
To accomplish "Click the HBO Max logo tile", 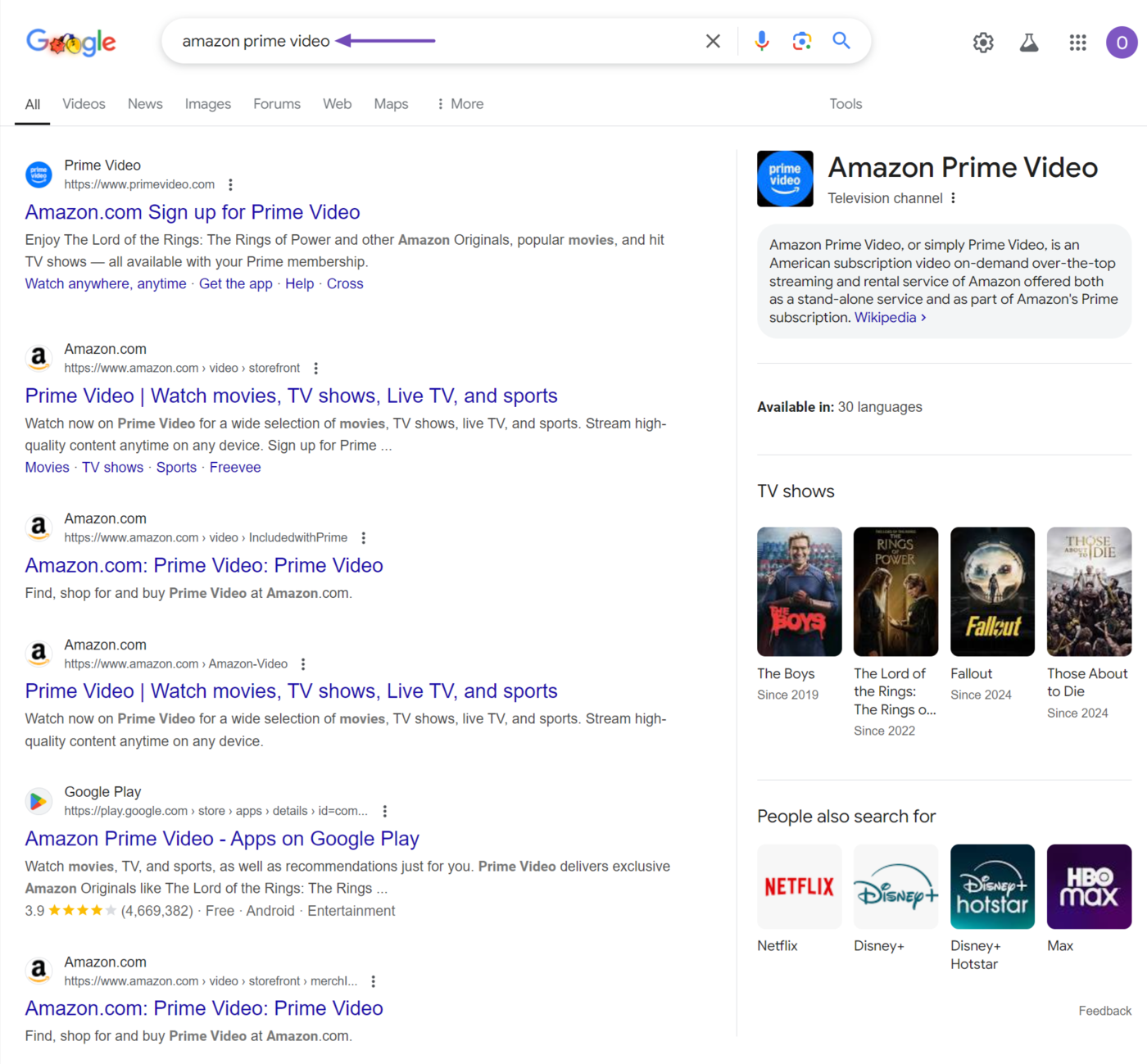I will click(1089, 886).
